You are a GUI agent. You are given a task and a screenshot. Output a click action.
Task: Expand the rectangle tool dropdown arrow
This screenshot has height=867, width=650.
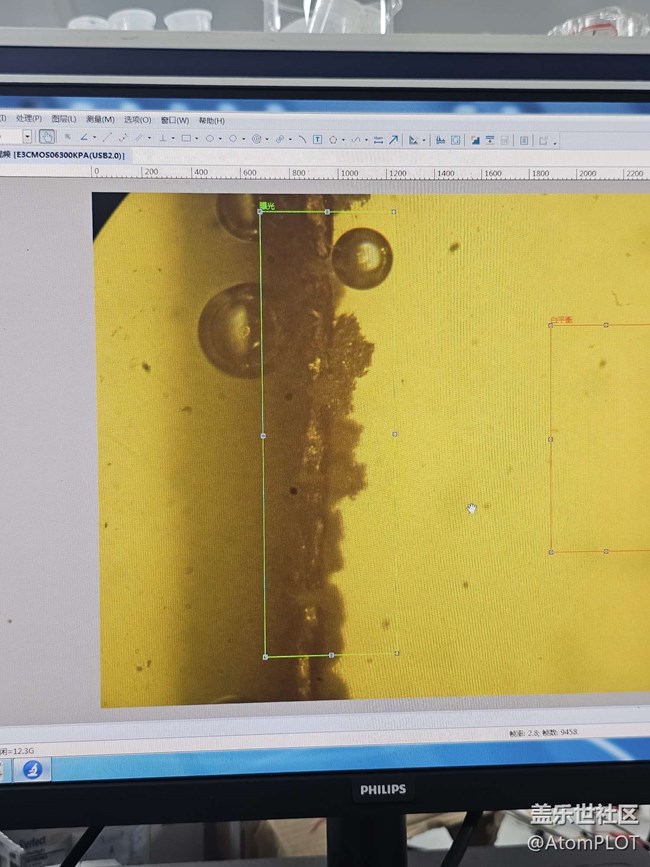[x=196, y=139]
